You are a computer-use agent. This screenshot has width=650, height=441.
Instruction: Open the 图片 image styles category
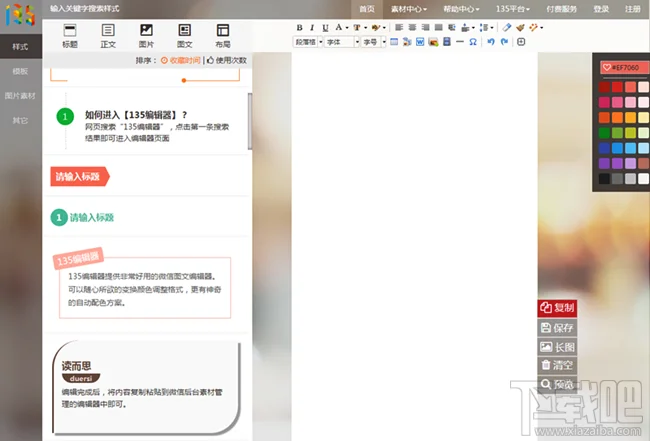coord(146,36)
